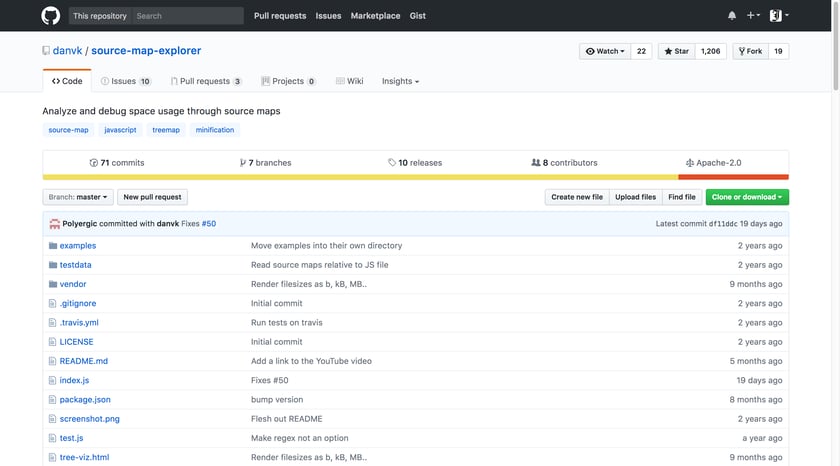Select the minification topic tag
Image resolution: width=840 pixels, height=466 pixels.
tap(215, 130)
